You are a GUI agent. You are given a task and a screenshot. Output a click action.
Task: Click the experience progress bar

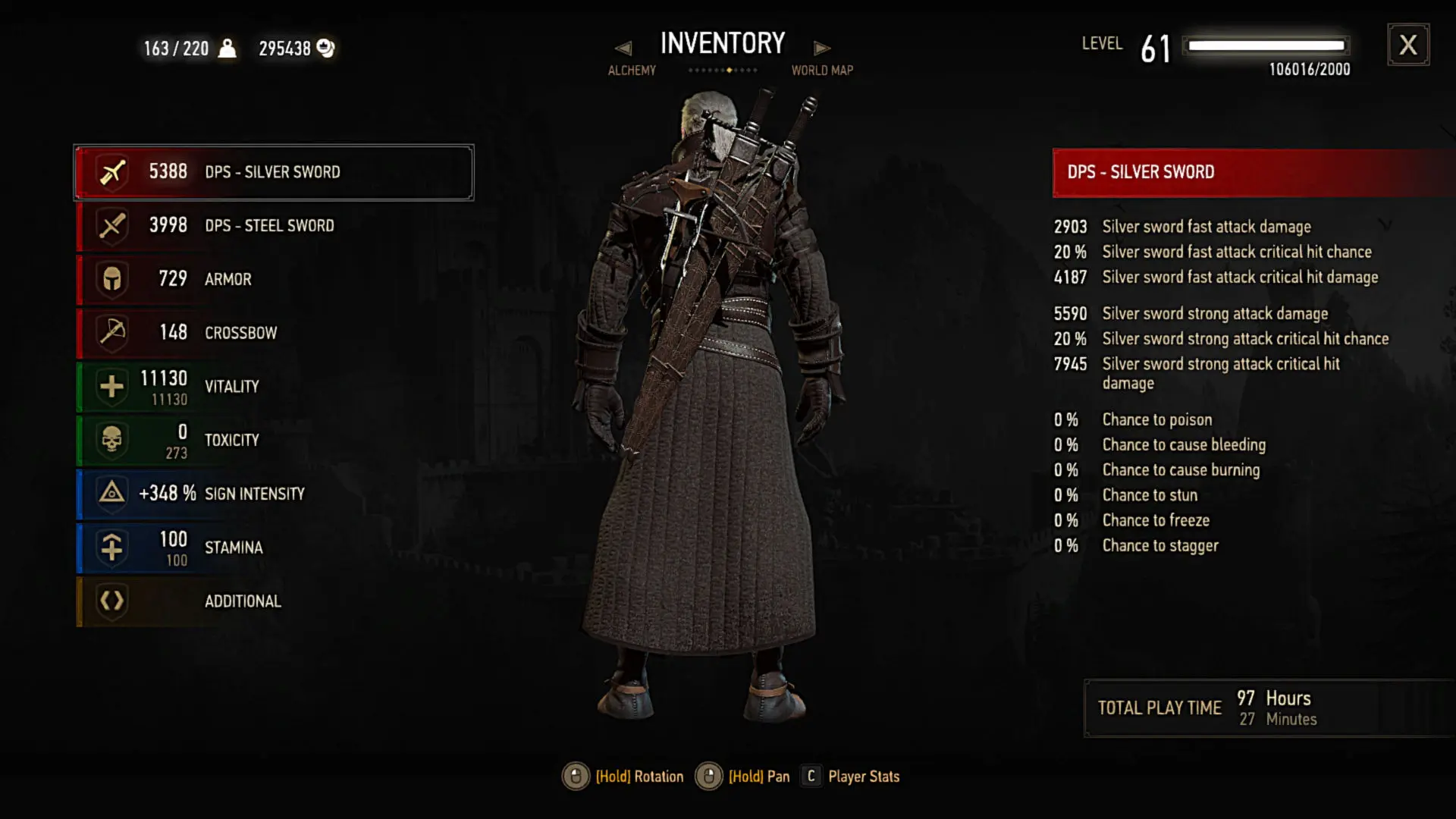1266,45
